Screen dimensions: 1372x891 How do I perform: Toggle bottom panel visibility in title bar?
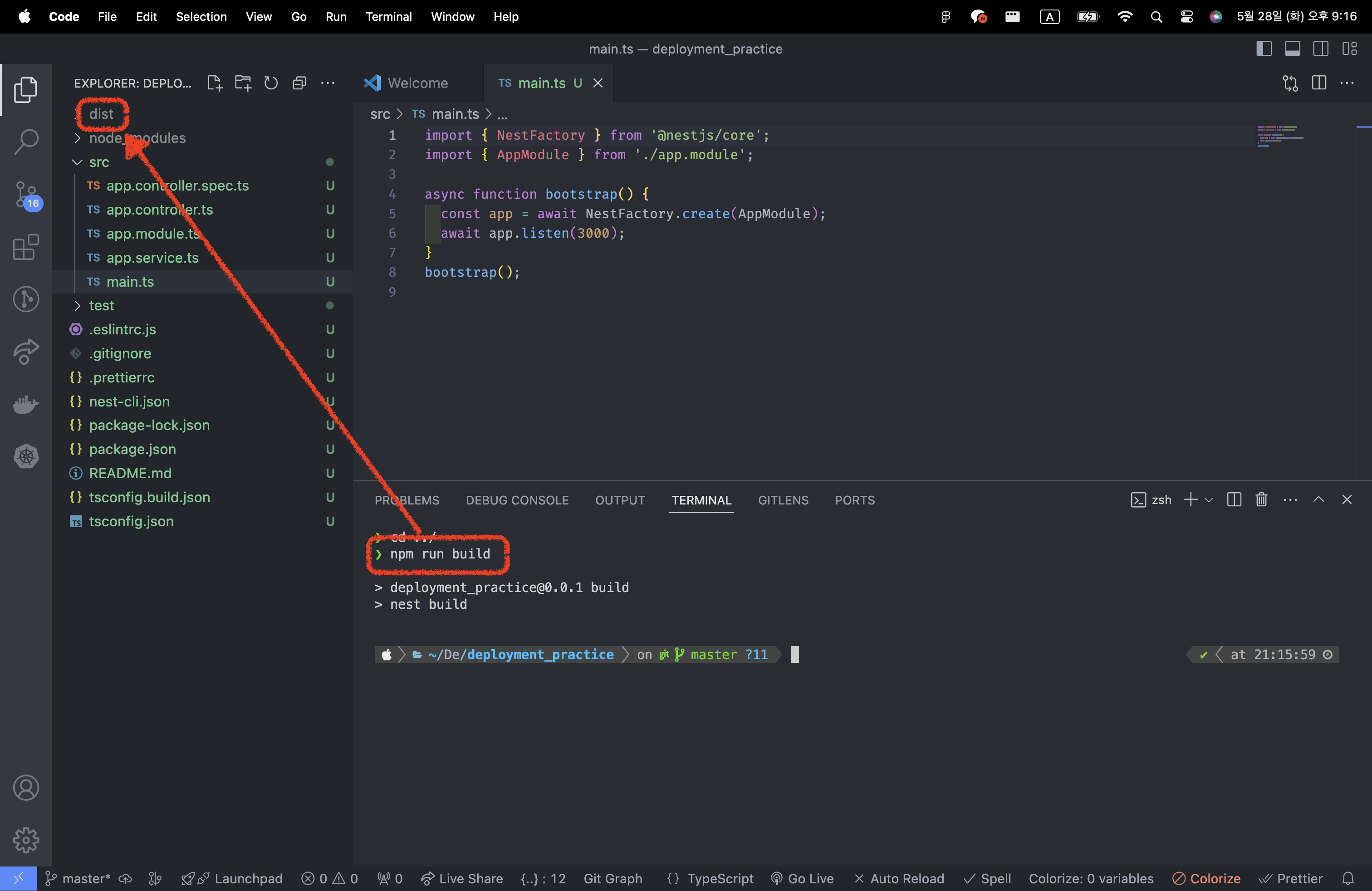pyautogui.click(x=1292, y=49)
